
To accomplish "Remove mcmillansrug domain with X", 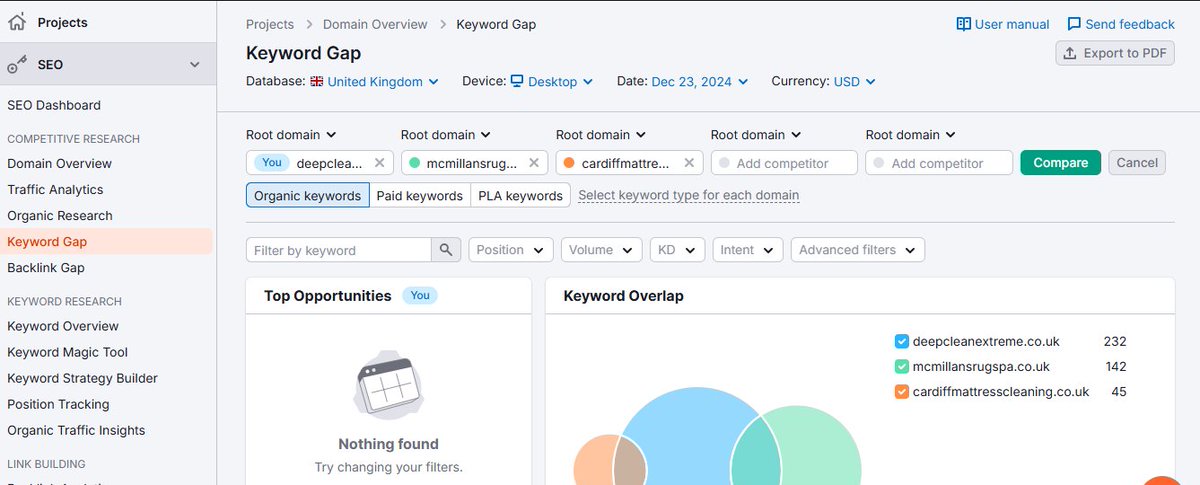I will pyautogui.click(x=534, y=163).
